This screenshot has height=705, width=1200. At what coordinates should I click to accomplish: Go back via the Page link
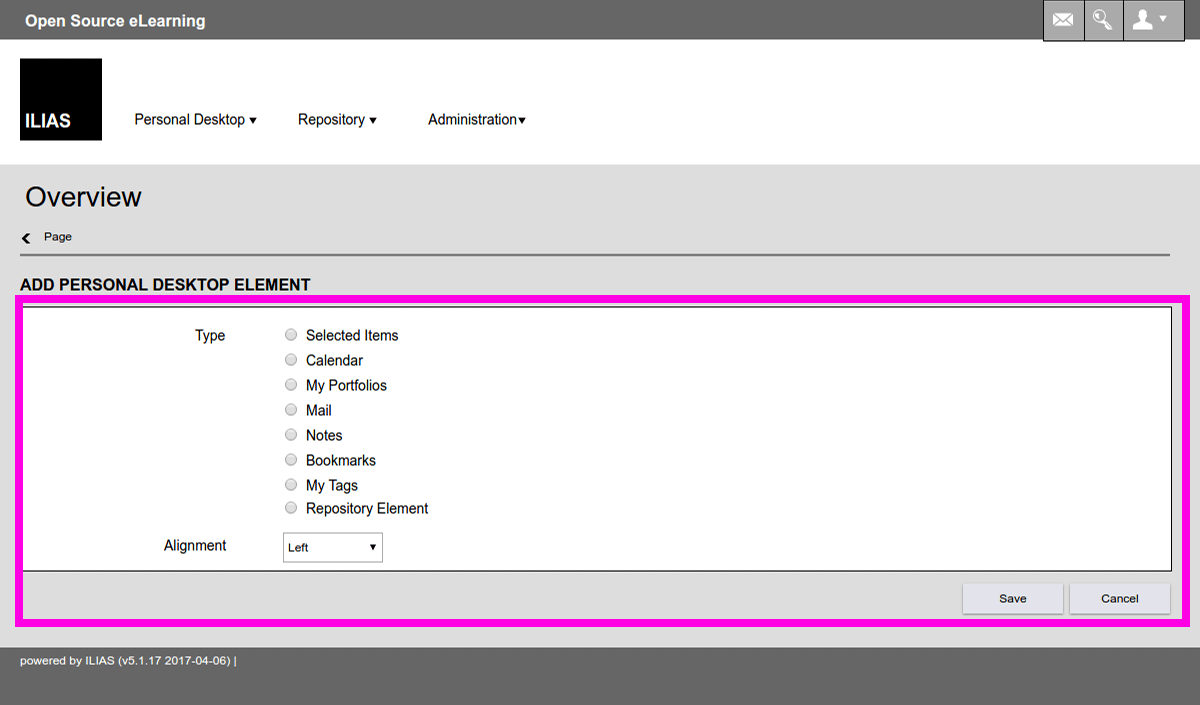tap(58, 237)
